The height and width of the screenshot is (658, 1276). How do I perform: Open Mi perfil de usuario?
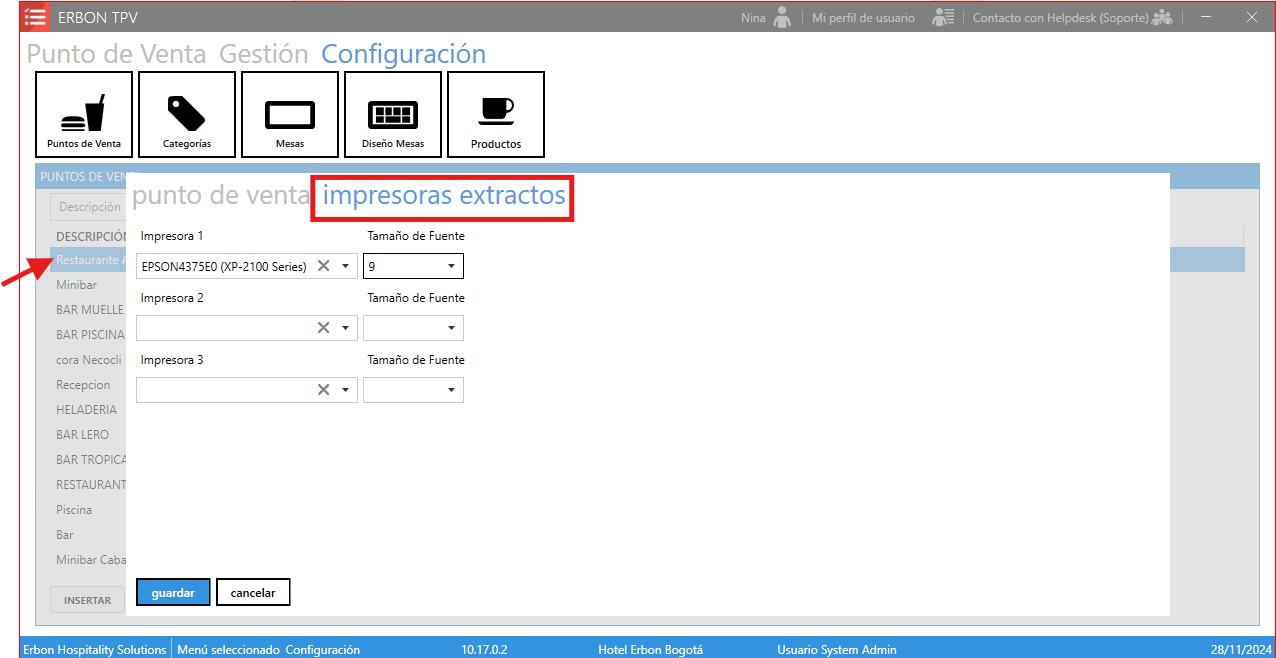click(863, 17)
